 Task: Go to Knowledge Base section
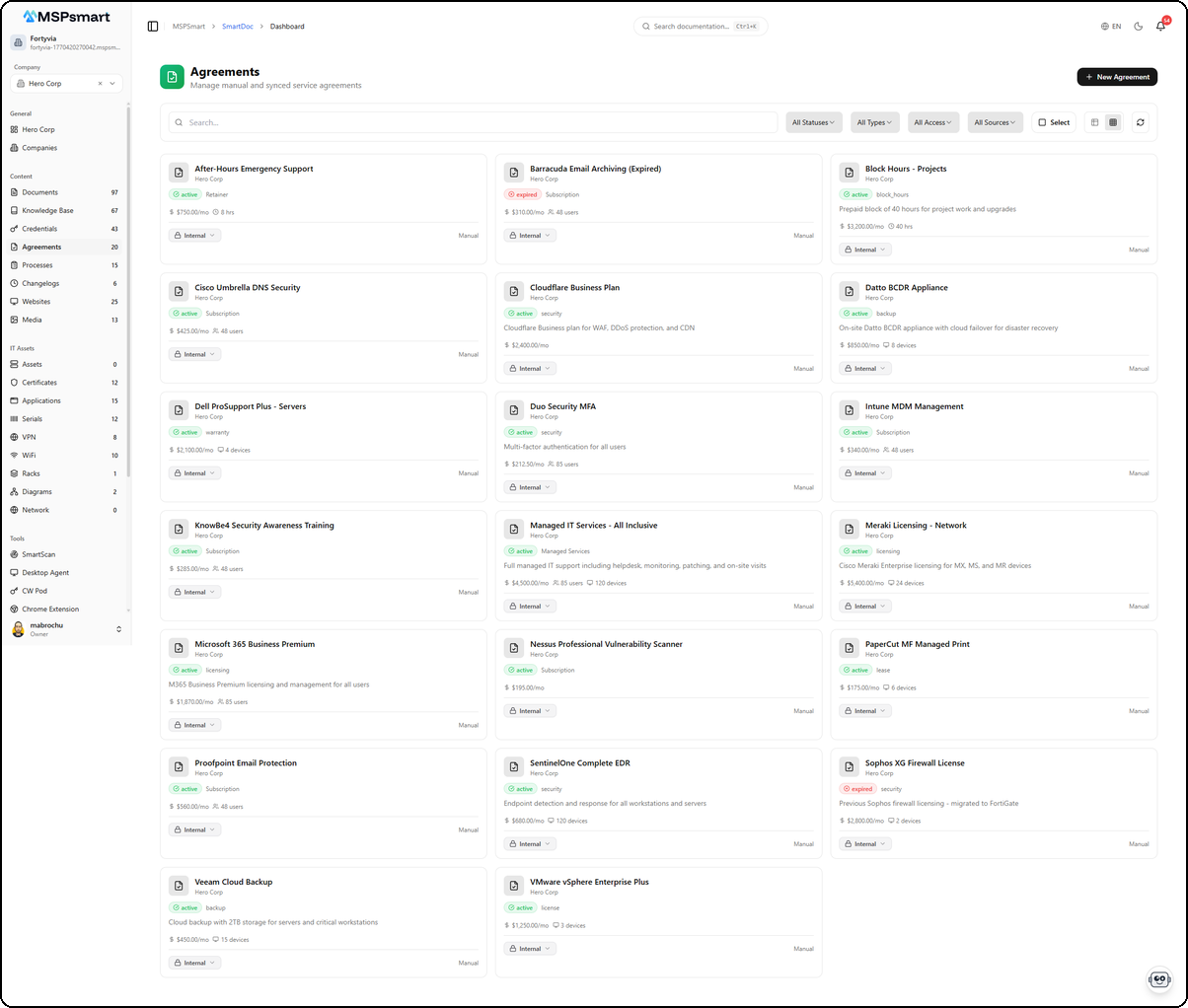coord(47,211)
